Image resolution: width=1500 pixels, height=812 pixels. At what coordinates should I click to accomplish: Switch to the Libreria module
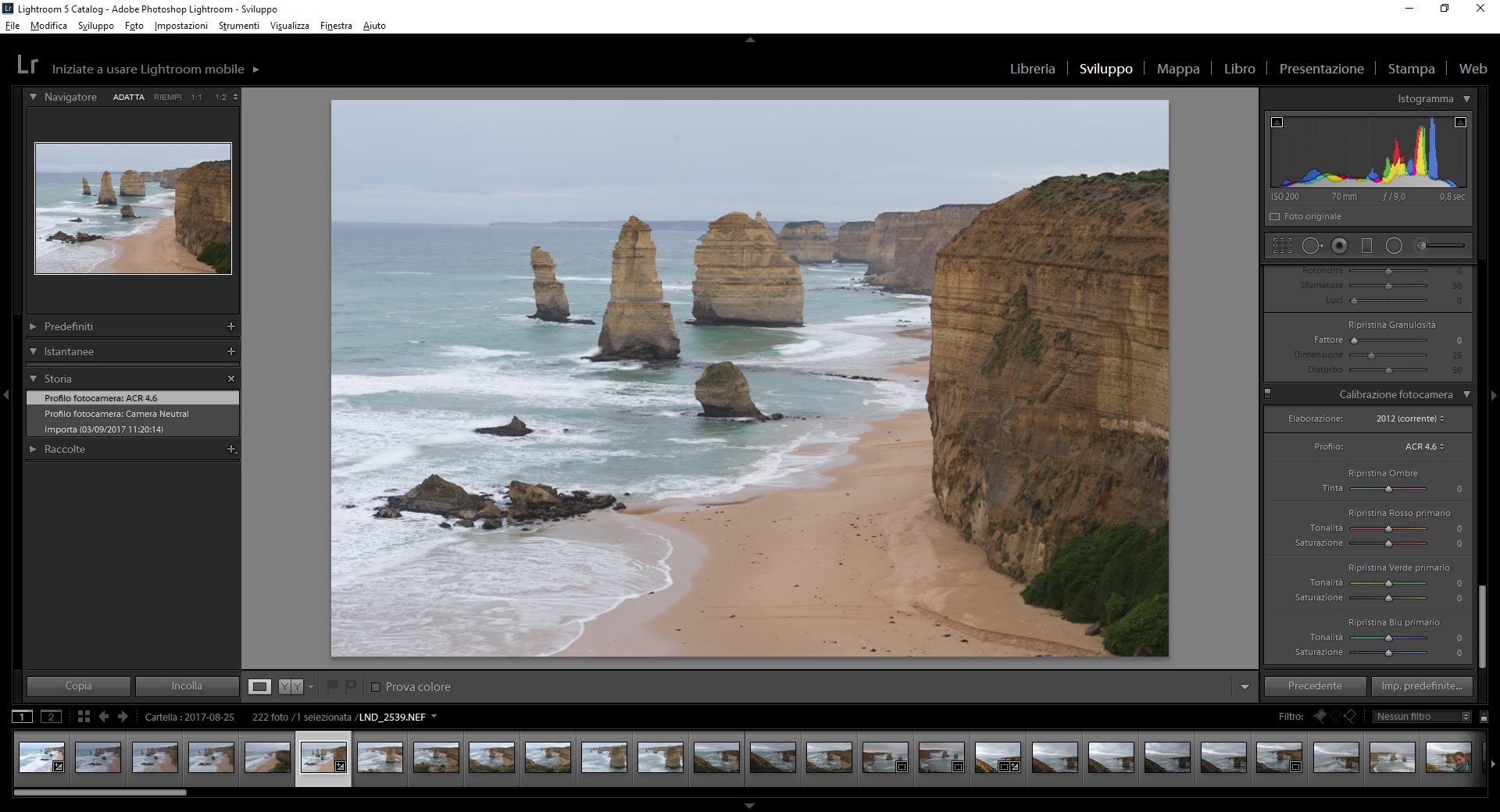pos(1032,69)
